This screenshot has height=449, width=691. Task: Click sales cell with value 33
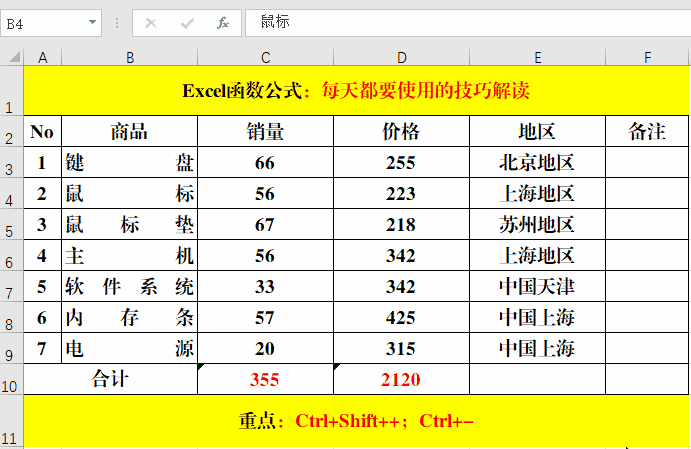[266, 286]
